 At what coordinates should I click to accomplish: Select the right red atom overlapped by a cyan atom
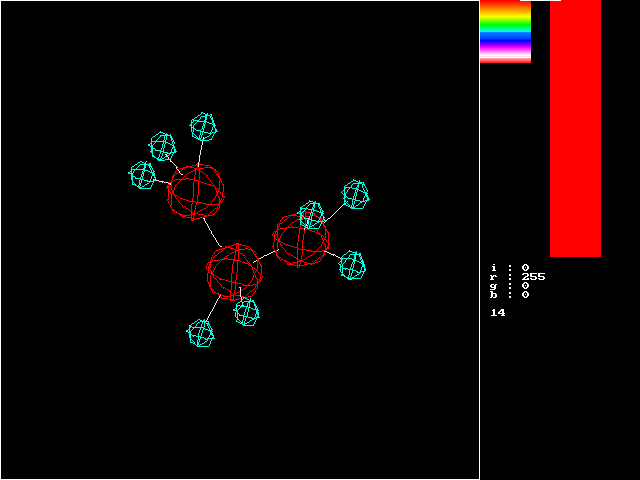301,240
